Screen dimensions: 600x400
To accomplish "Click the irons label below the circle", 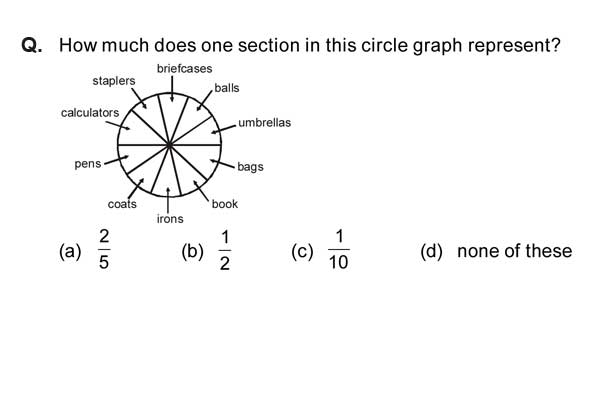I will coord(170,219).
